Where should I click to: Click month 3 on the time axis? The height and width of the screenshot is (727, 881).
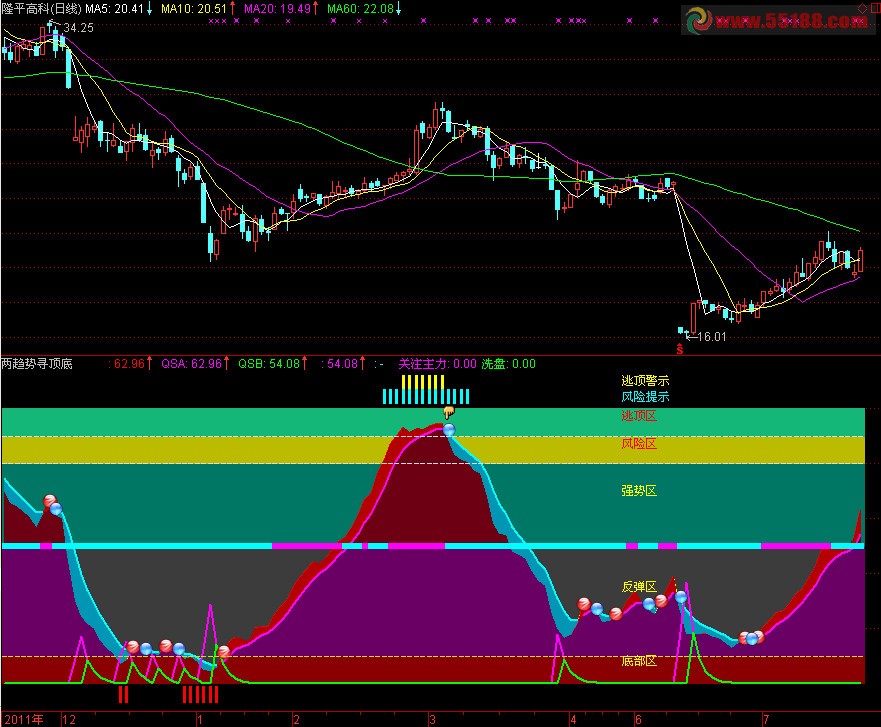pos(432,719)
